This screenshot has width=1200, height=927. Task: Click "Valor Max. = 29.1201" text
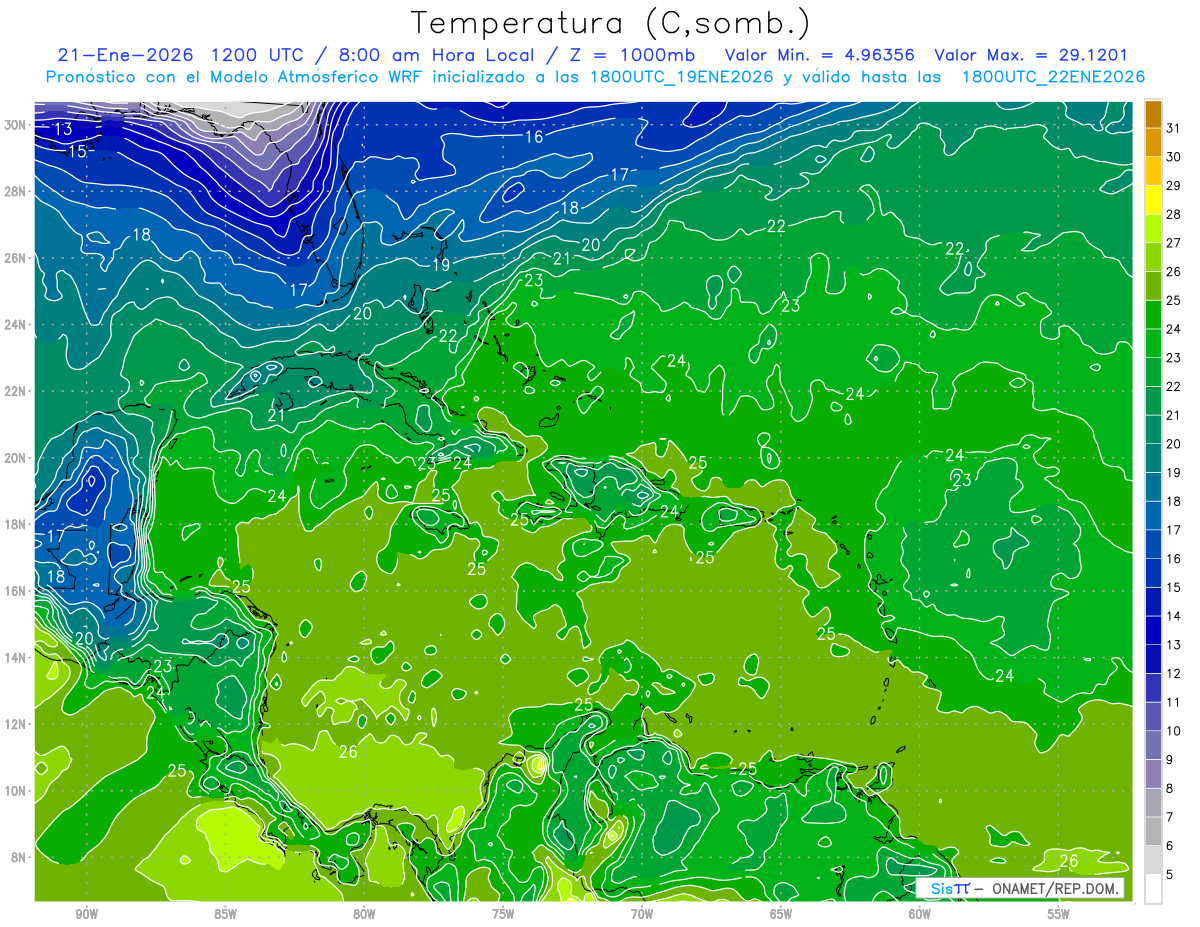click(1032, 55)
